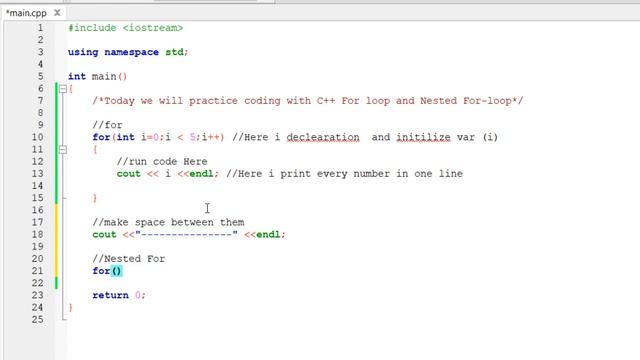
Task: Click the #include <iostream> line
Action: (x=125, y=28)
